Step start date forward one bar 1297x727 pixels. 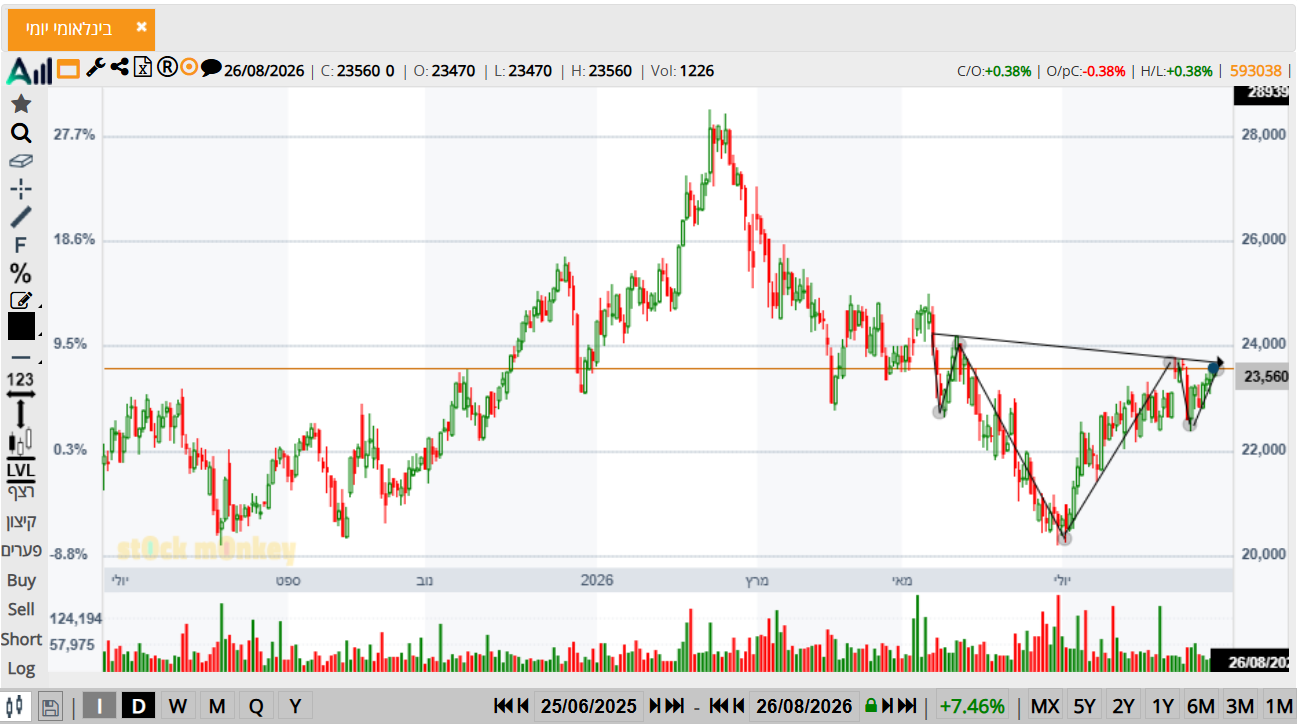[654, 706]
